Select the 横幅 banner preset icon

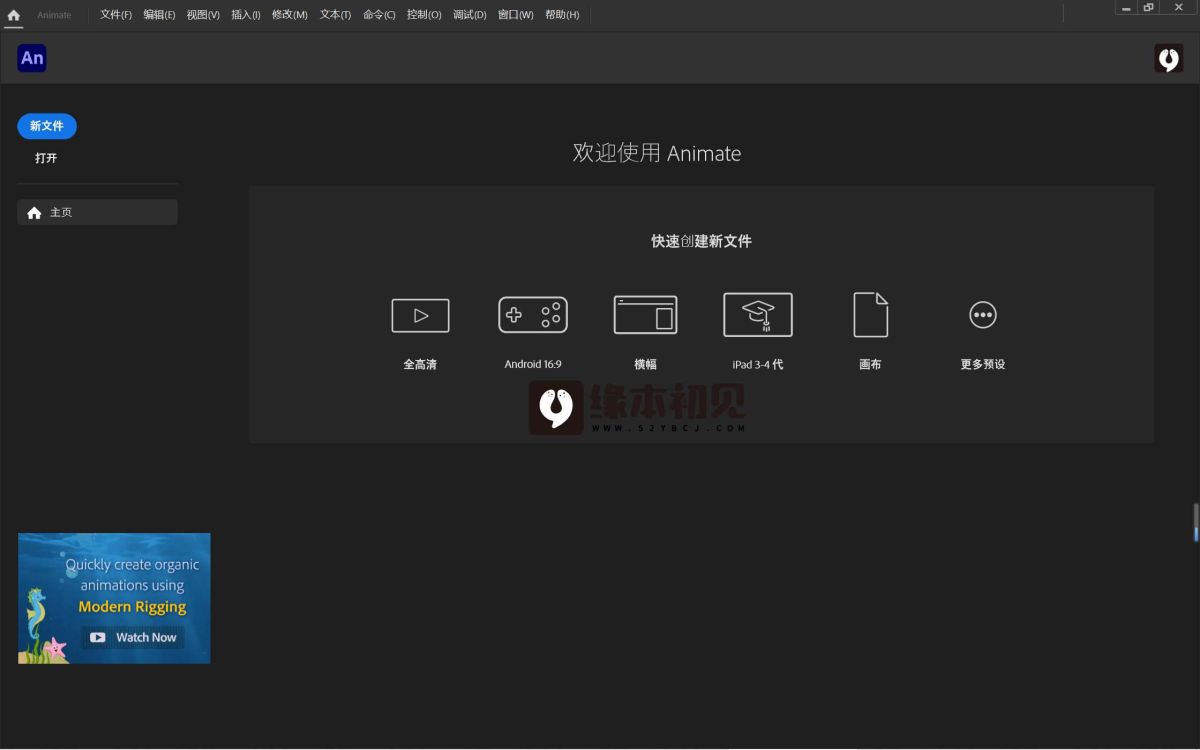[645, 315]
